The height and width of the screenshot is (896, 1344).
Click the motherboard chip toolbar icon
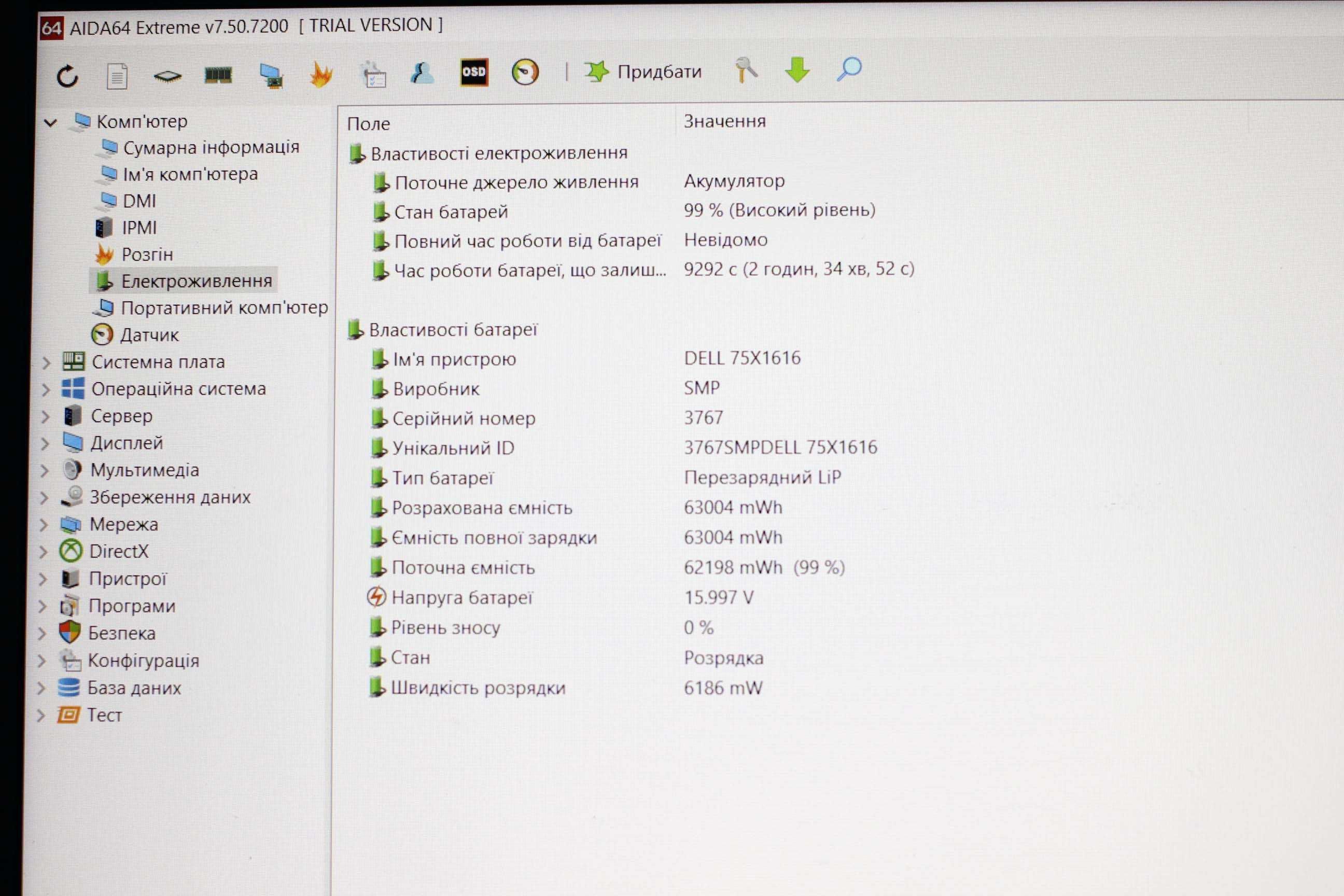[167, 76]
